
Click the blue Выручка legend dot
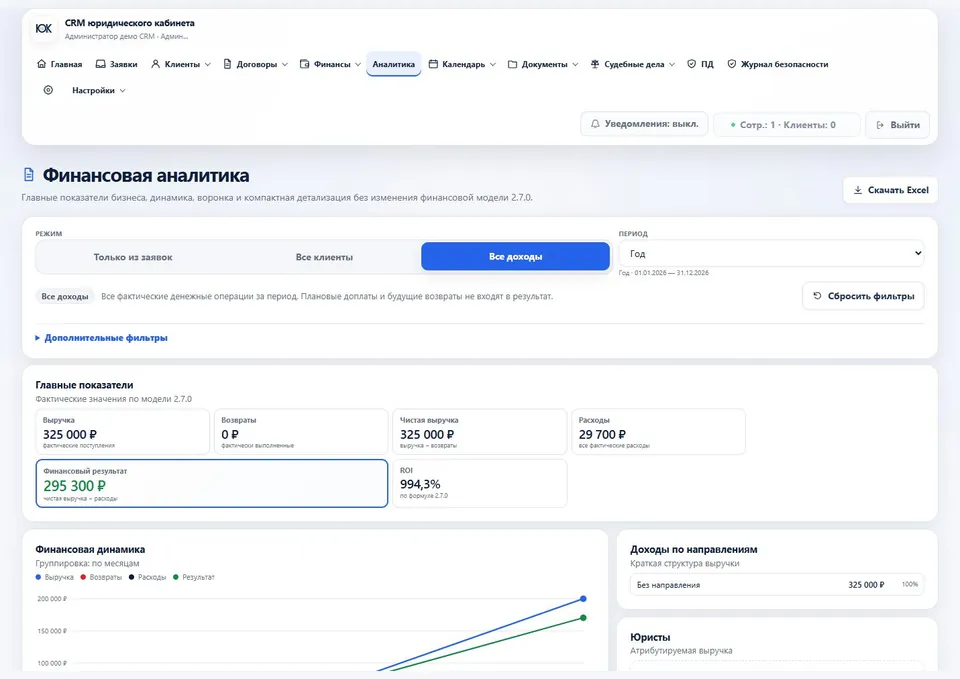[39, 577]
